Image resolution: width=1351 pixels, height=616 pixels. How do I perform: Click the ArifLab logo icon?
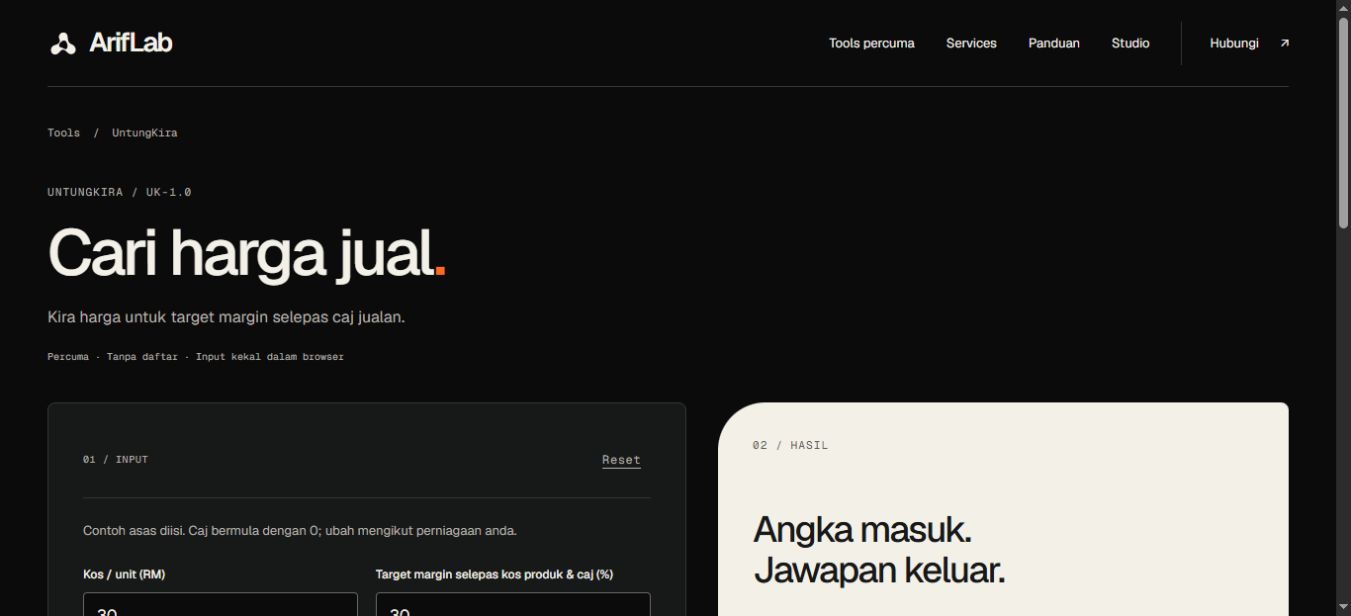click(x=63, y=43)
